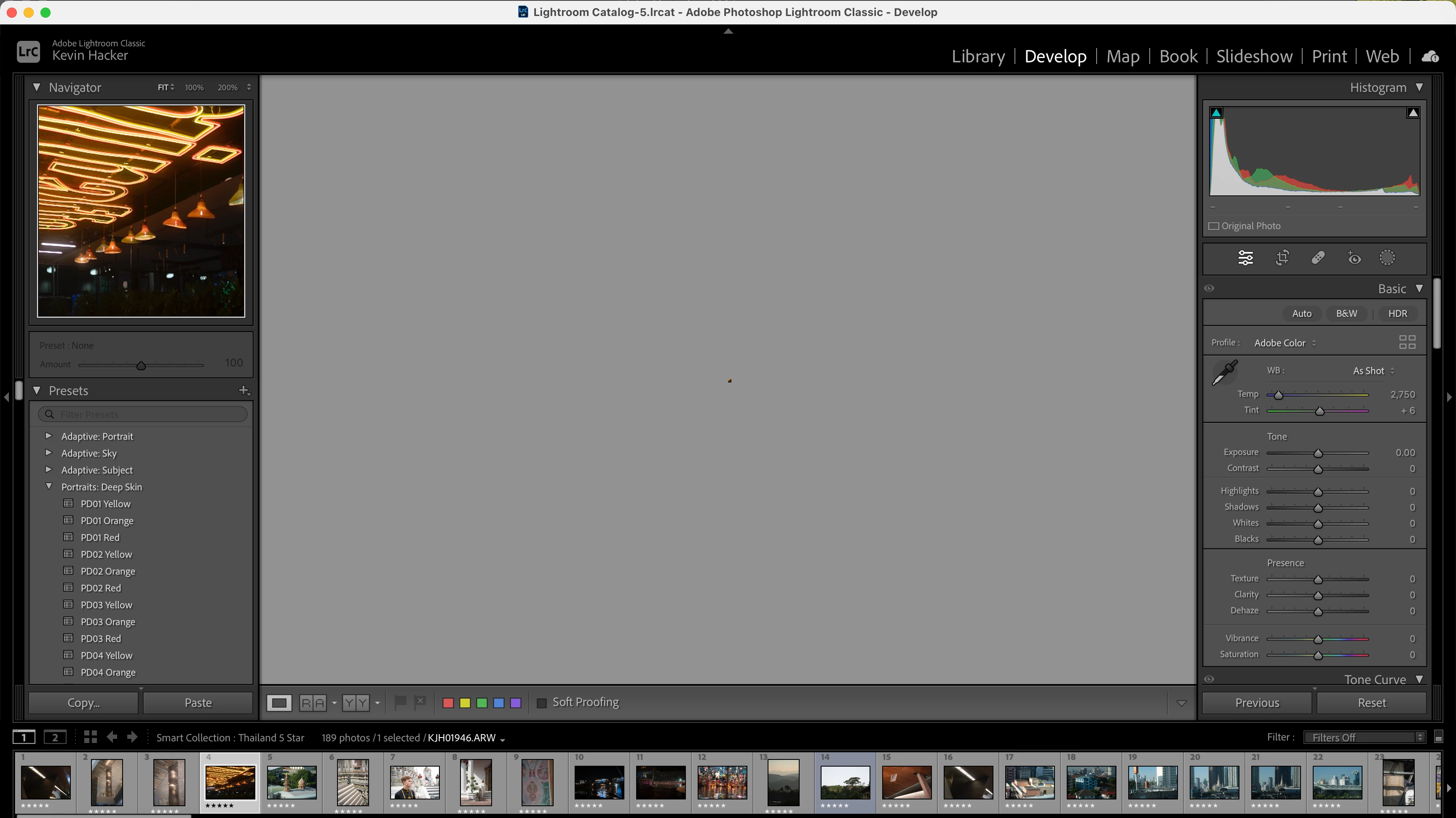Switch to Loupe view in toolbar
Image resolution: width=1456 pixels, height=818 pixels.
point(278,703)
